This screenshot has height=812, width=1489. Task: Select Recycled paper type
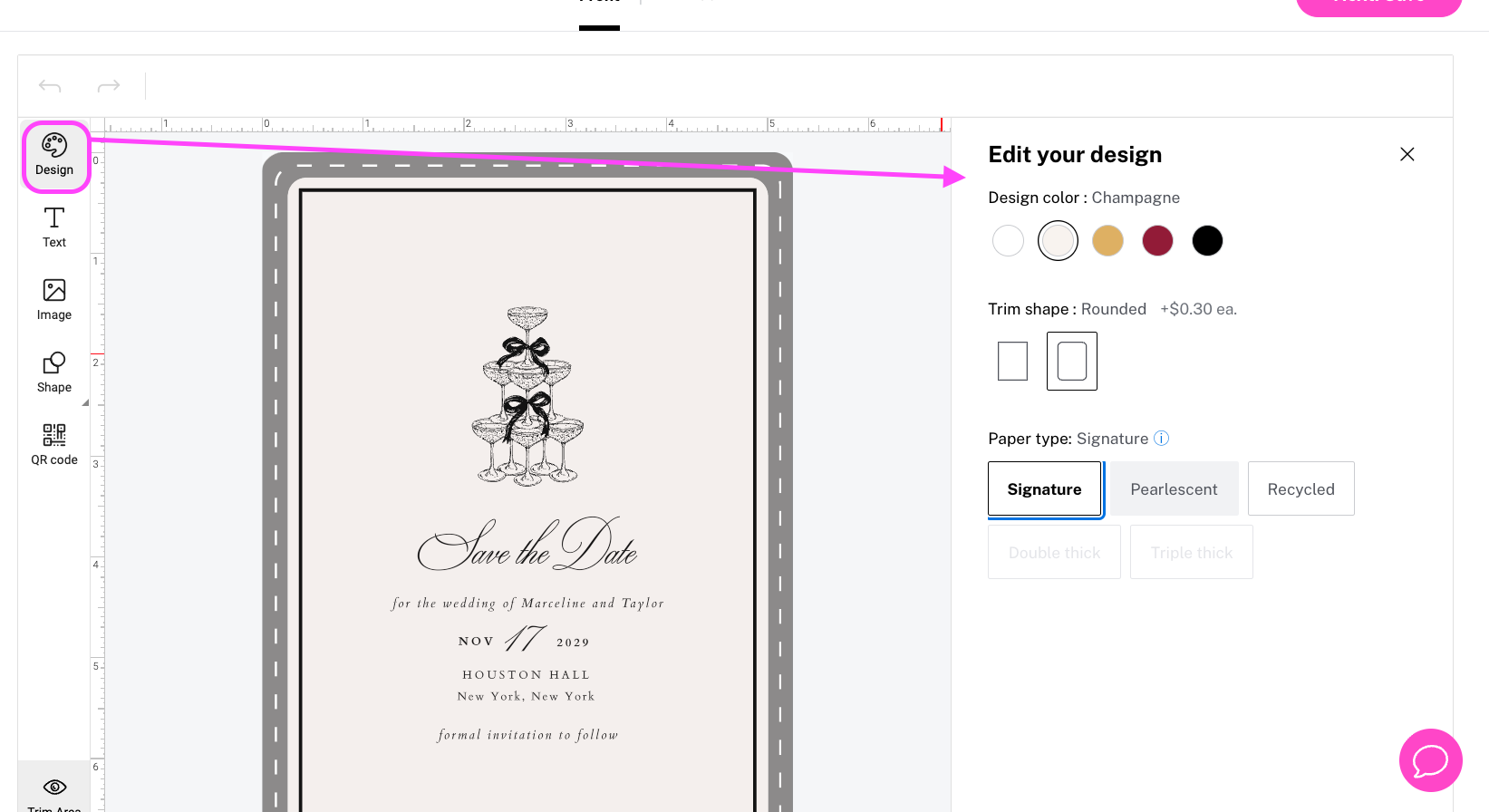coord(1301,489)
